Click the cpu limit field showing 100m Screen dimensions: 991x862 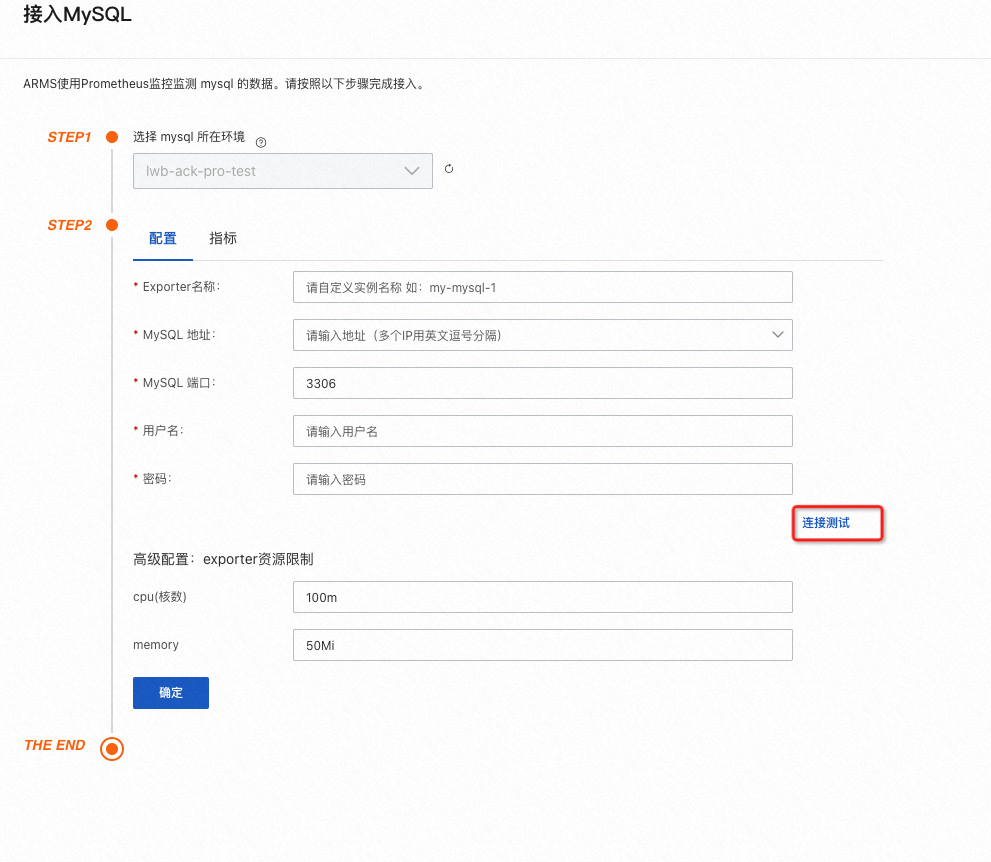pos(542,597)
